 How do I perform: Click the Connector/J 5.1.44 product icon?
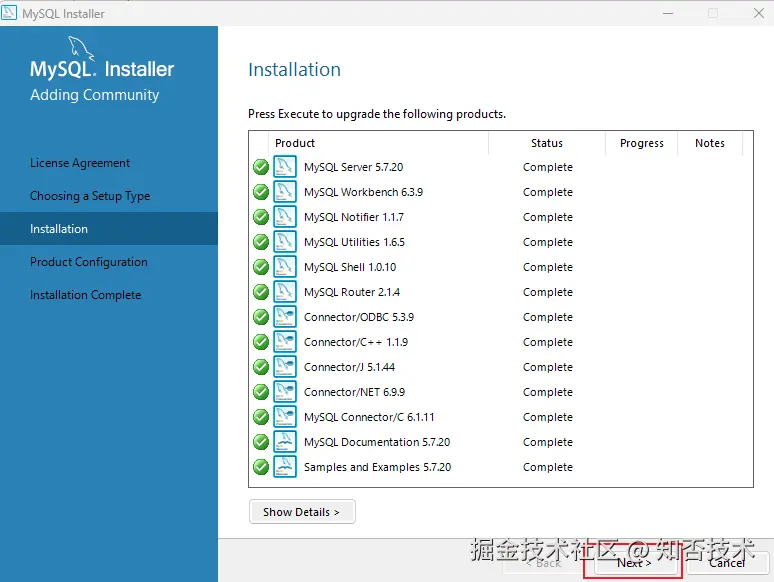(285, 367)
